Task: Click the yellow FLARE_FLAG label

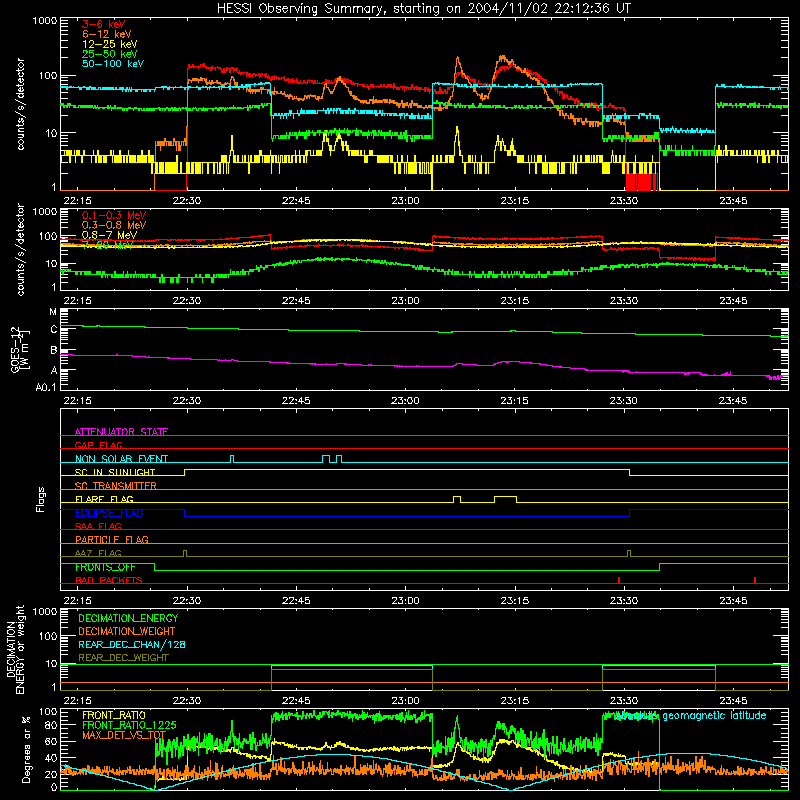Action: coord(104,499)
